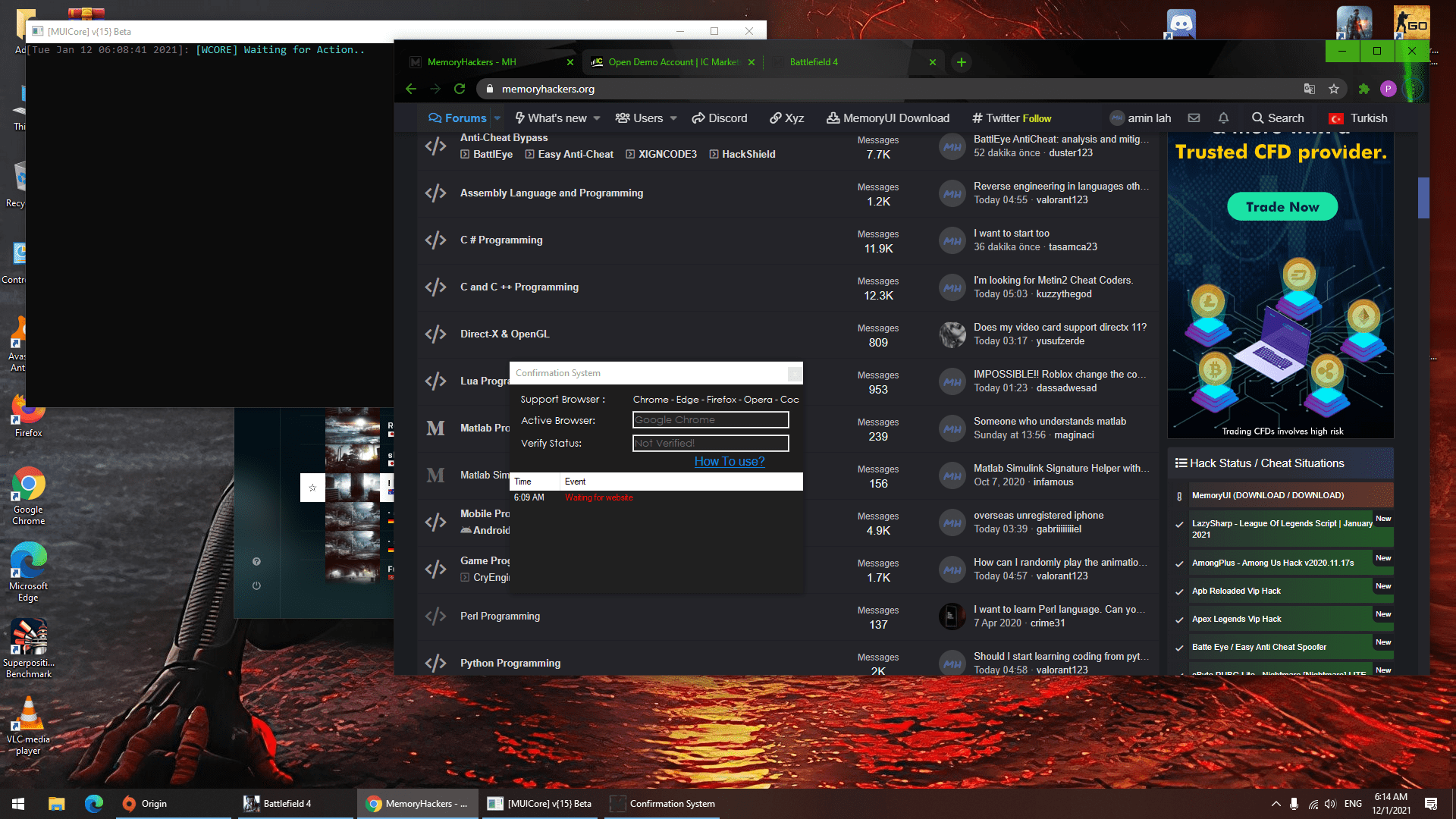Open the Twitter Follow menu item

pyautogui.click(x=1012, y=118)
